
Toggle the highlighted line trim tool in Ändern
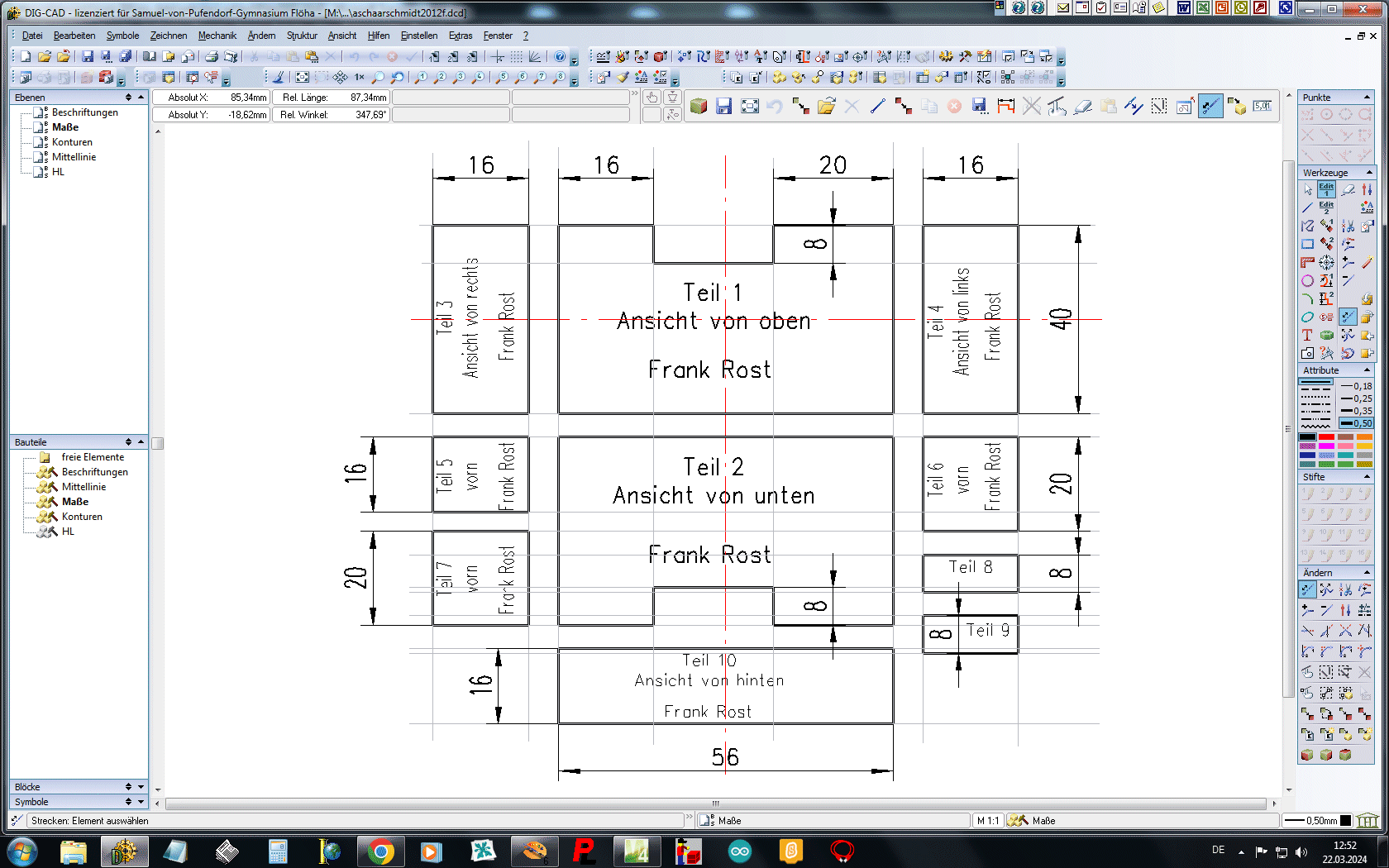click(x=1307, y=589)
